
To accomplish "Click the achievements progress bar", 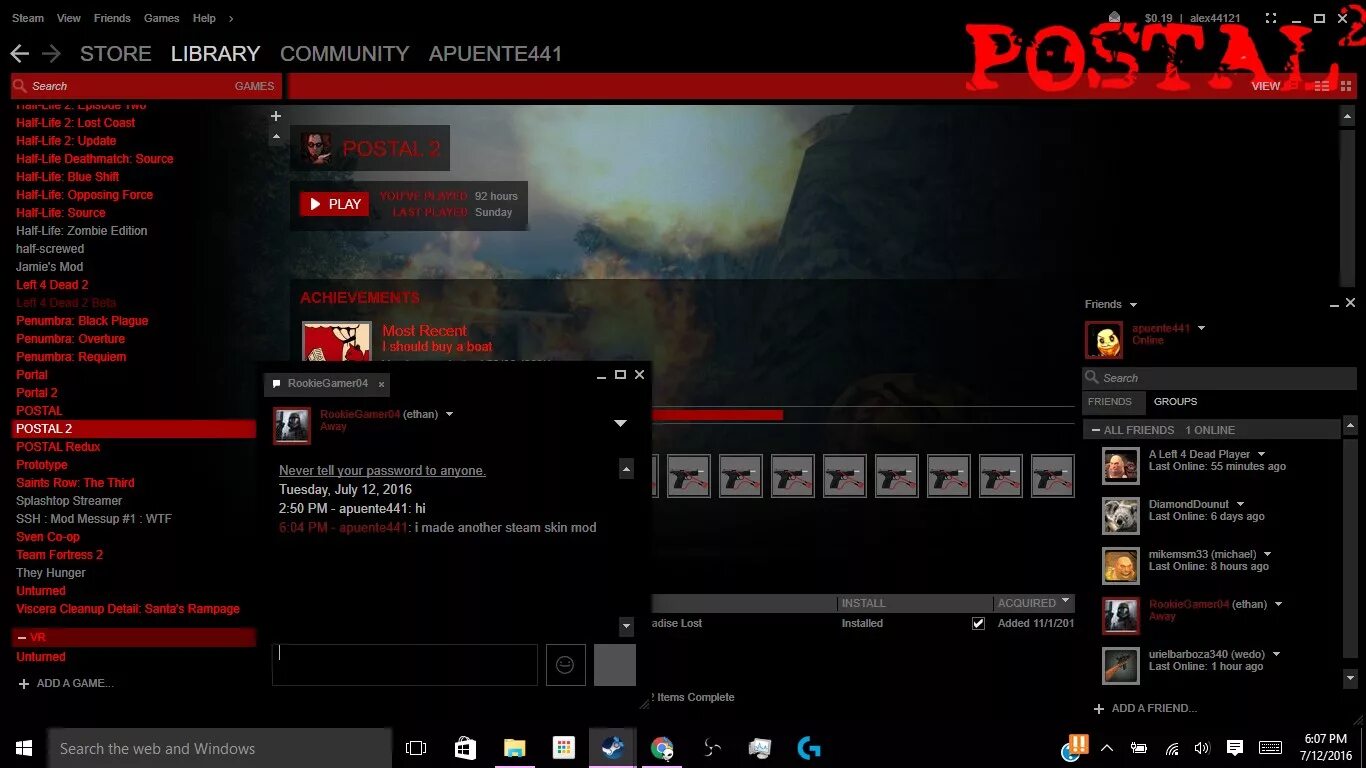I will (x=717, y=415).
